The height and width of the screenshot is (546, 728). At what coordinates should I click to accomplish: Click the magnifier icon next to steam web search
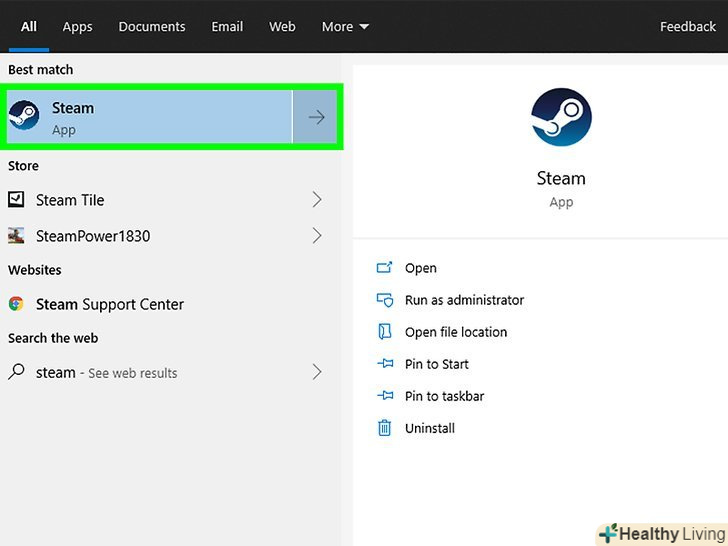[x=16, y=372]
